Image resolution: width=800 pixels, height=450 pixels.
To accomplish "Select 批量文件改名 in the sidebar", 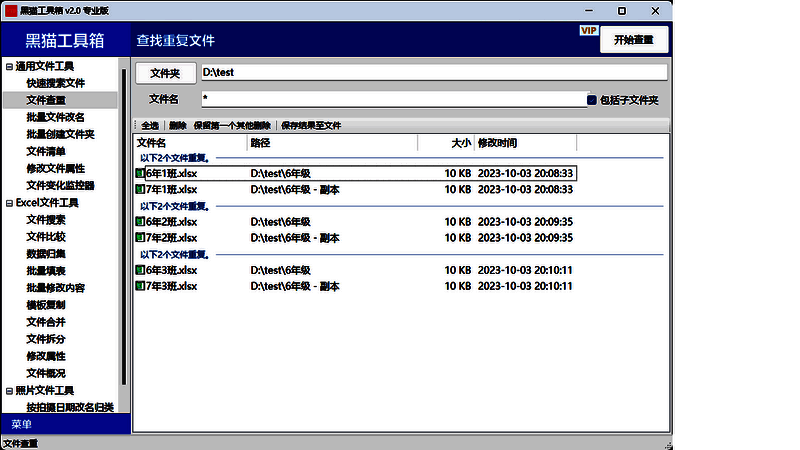I will 56,117.
